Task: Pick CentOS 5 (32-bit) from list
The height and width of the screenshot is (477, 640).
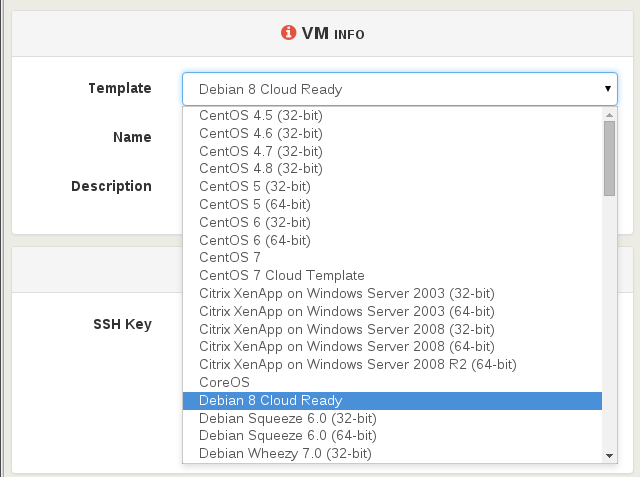Action: pos(392,186)
